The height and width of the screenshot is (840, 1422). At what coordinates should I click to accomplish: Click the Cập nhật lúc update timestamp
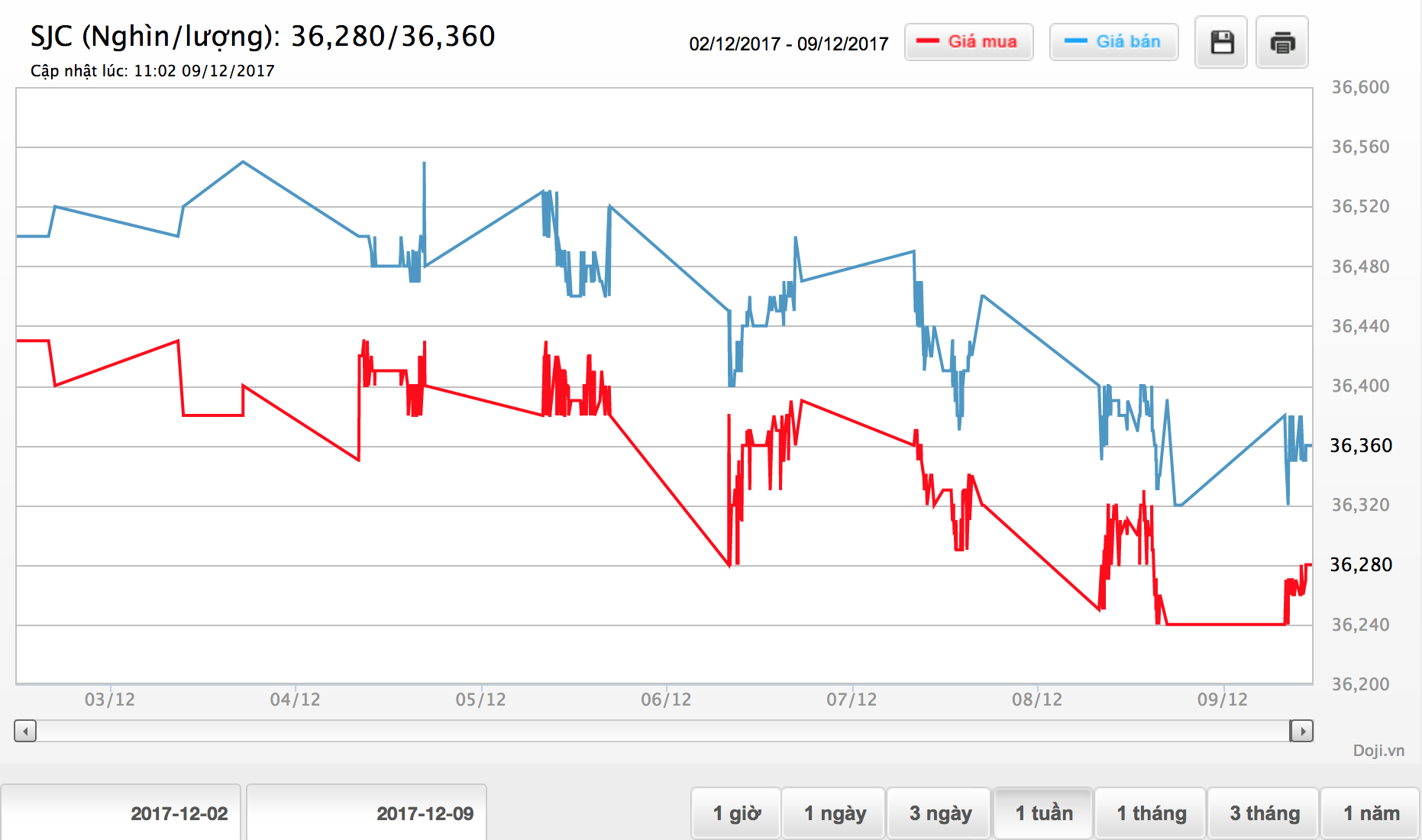pyautogui.click(x=153, y=71)
